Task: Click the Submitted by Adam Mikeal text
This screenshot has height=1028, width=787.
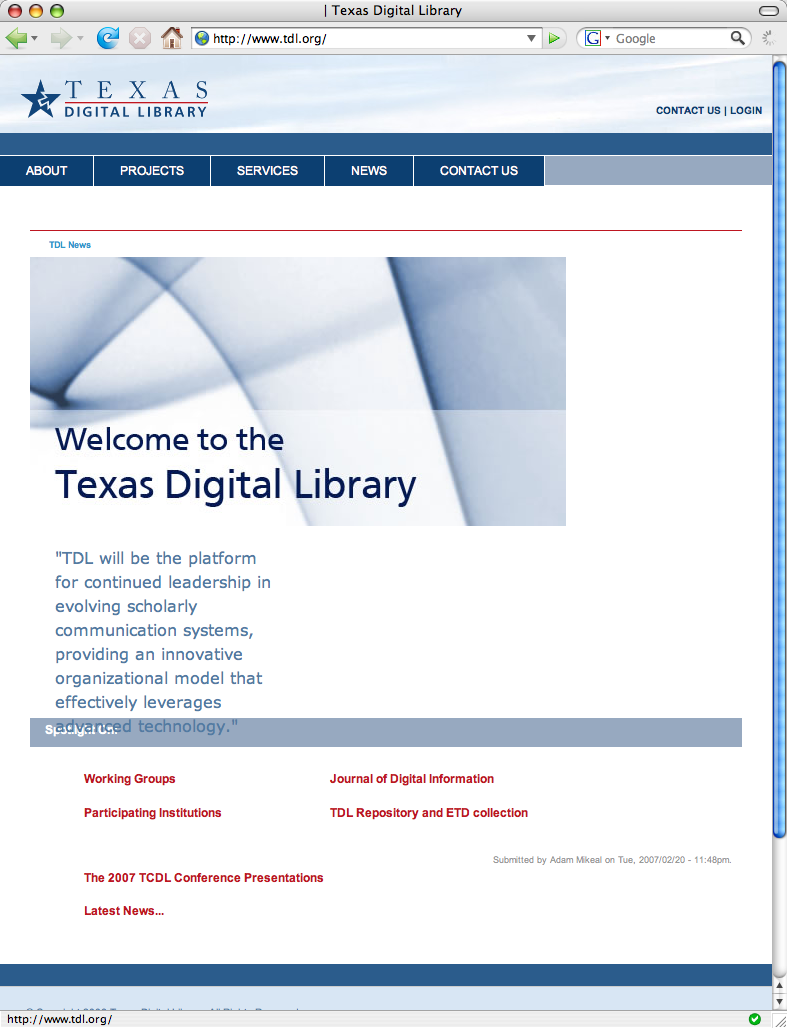Action: (x=612, y=860)
